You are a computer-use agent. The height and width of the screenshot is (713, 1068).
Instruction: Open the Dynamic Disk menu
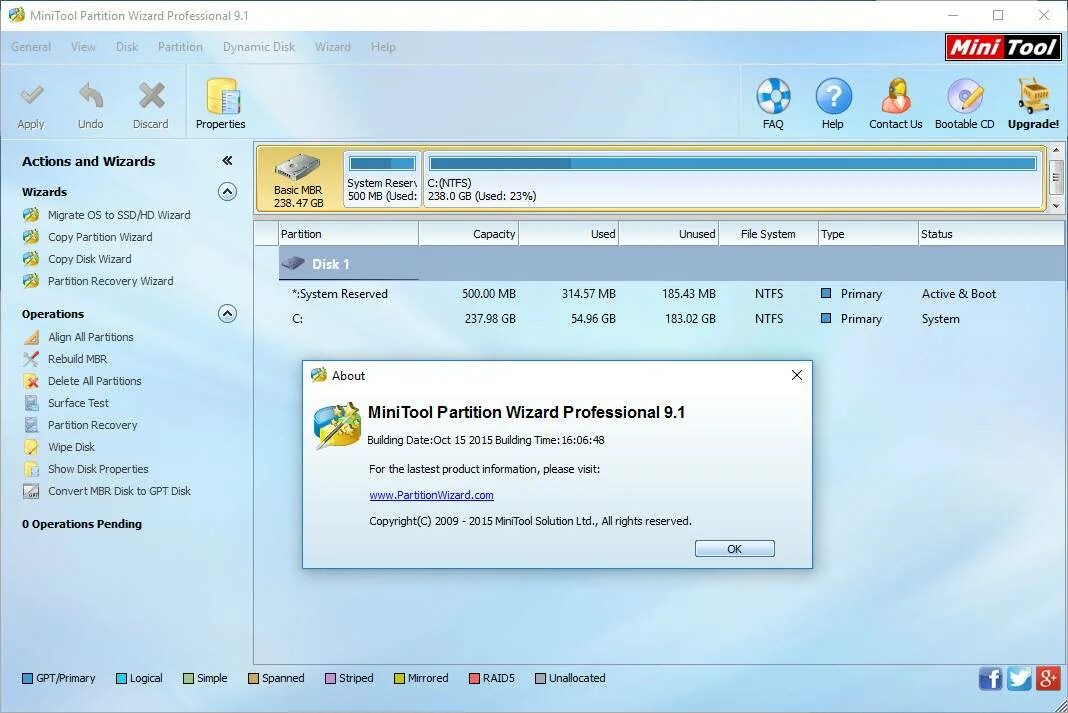tap(259, 47)
